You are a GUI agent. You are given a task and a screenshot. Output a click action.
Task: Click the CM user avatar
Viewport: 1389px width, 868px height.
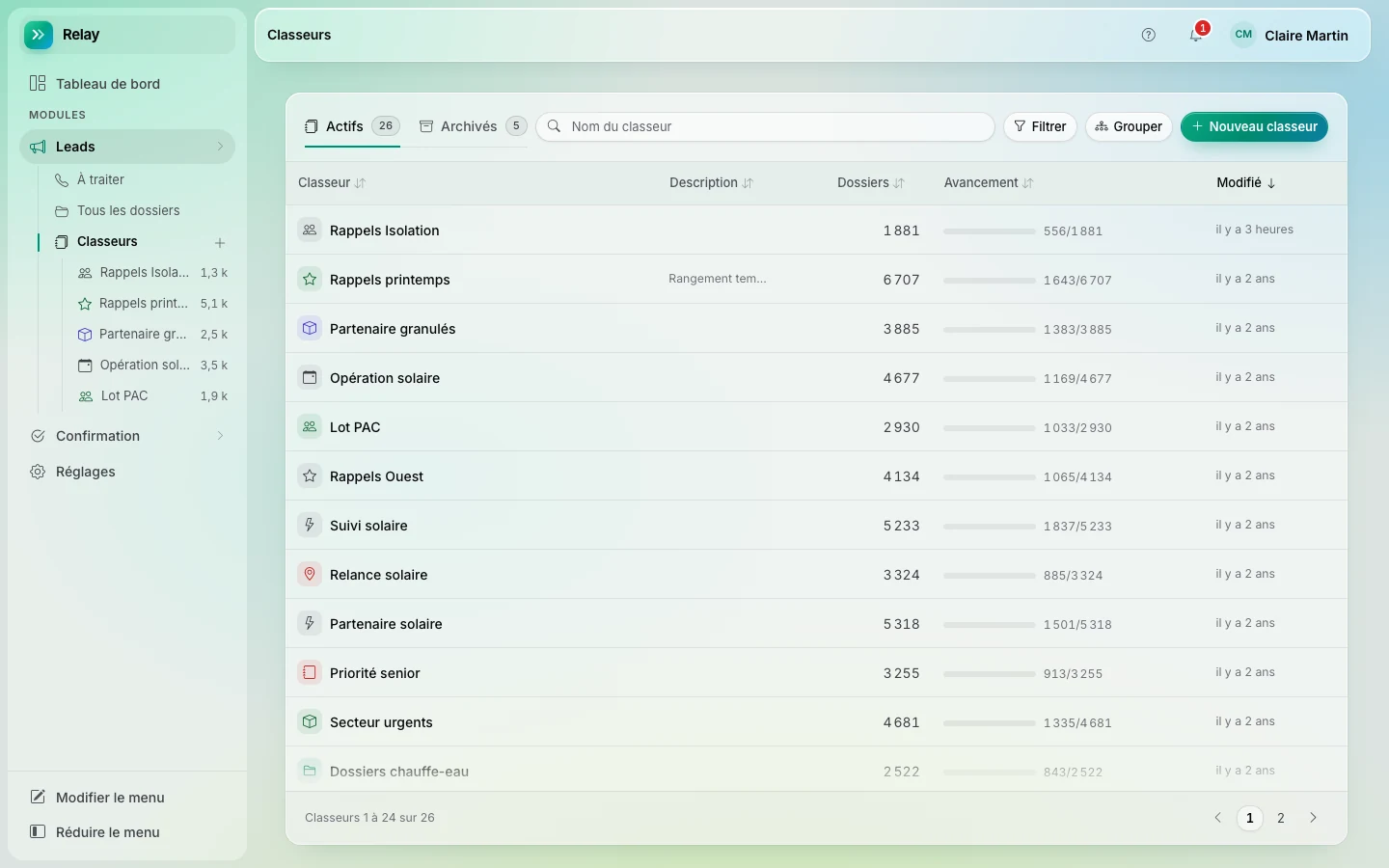click(x=1243, y=35)
